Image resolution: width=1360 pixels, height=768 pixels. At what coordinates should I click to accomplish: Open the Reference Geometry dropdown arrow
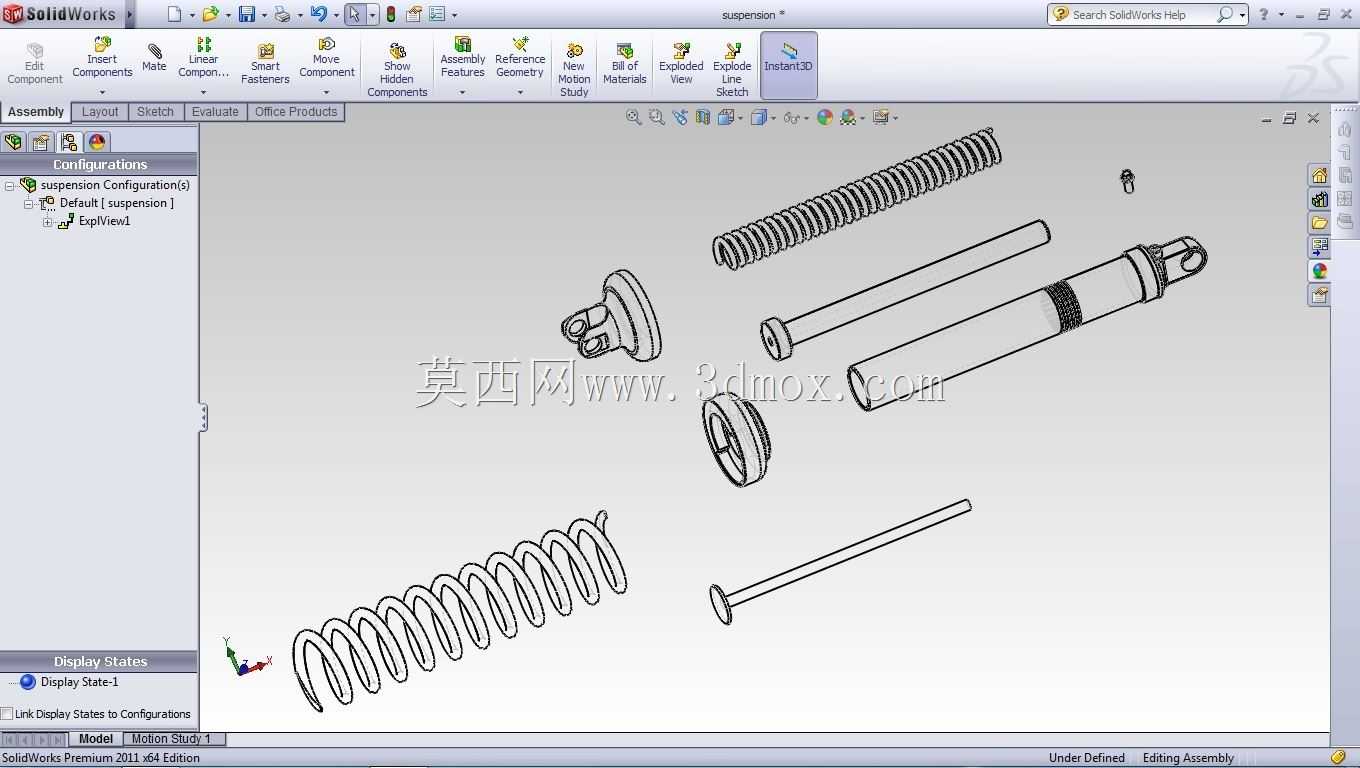click(x=520, y=93)
